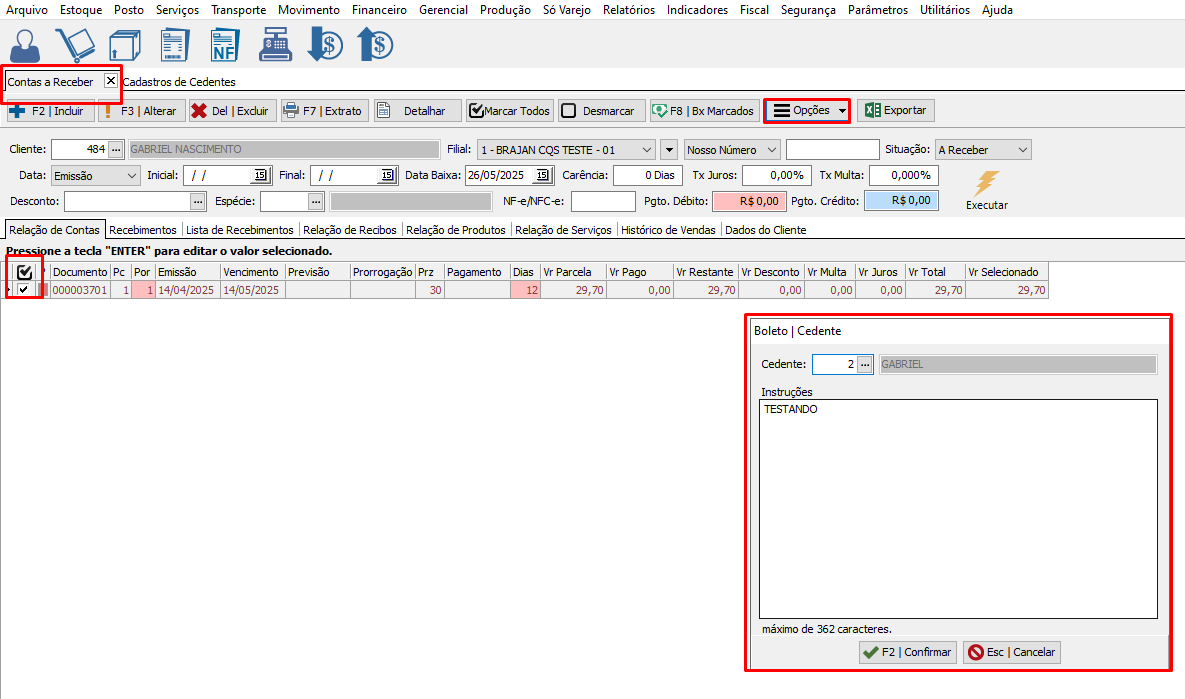This screenshot has height=699, width=1185.
Task: Toggle the select-all checkbox in grid header
Action: 25,272
